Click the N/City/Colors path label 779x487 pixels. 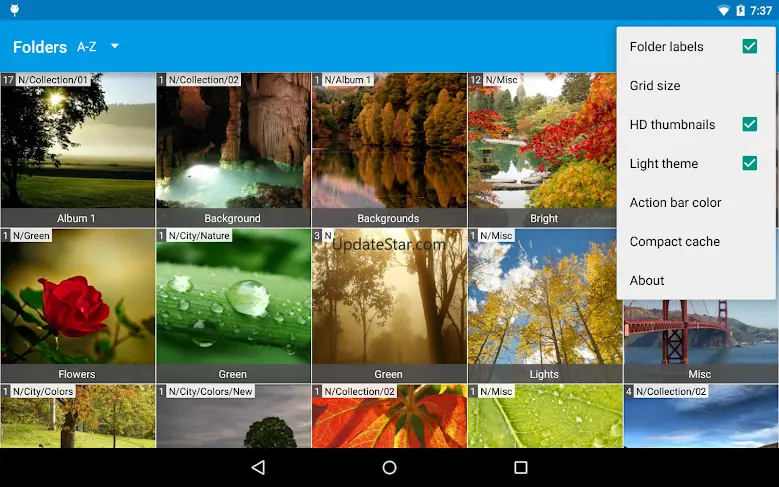coord(43,392)
